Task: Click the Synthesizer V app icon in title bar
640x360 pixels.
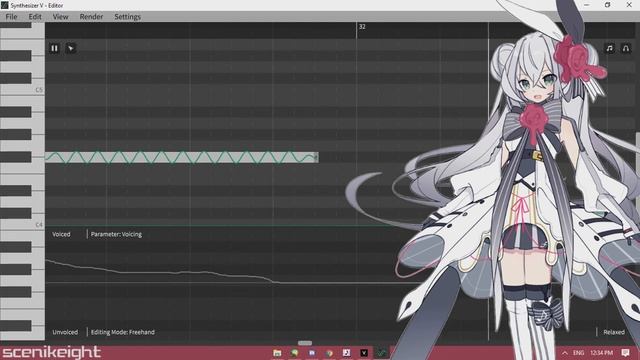Action: pos(4,5)
